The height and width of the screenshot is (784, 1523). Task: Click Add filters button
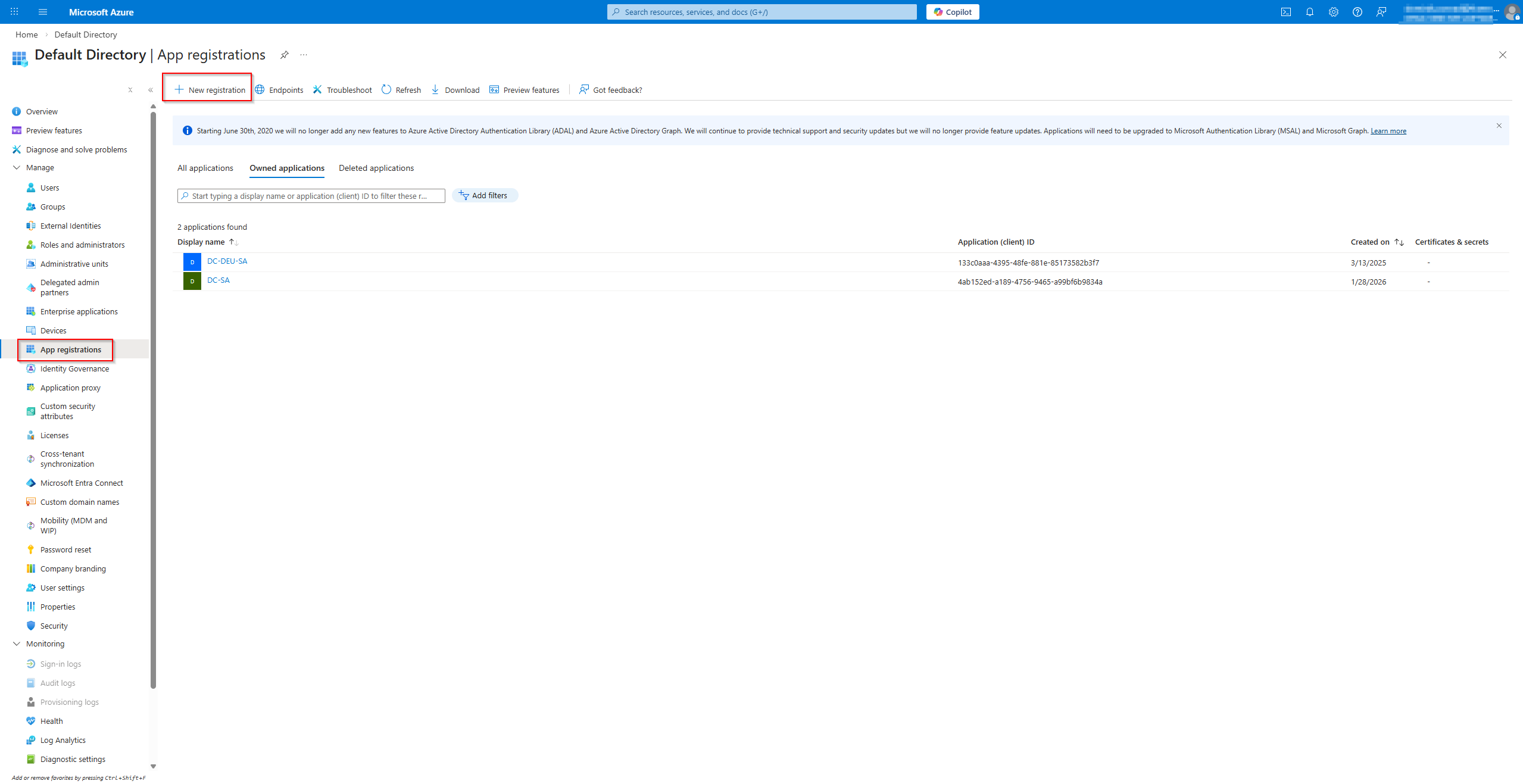point(484,196)
